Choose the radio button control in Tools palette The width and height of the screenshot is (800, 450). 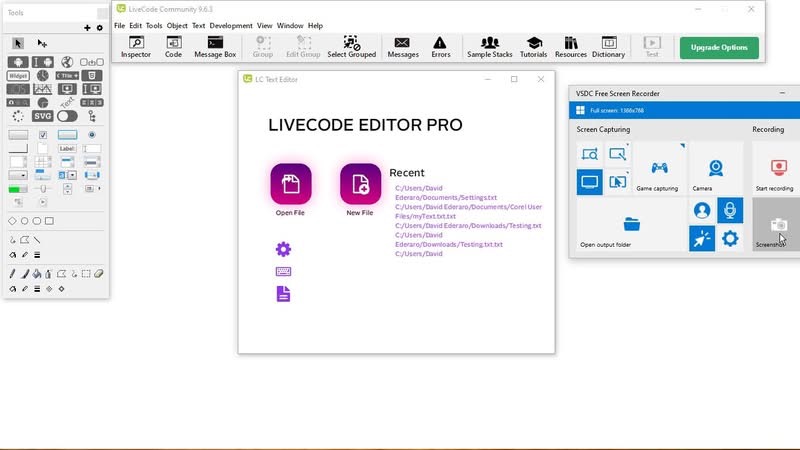coord(92,135)
